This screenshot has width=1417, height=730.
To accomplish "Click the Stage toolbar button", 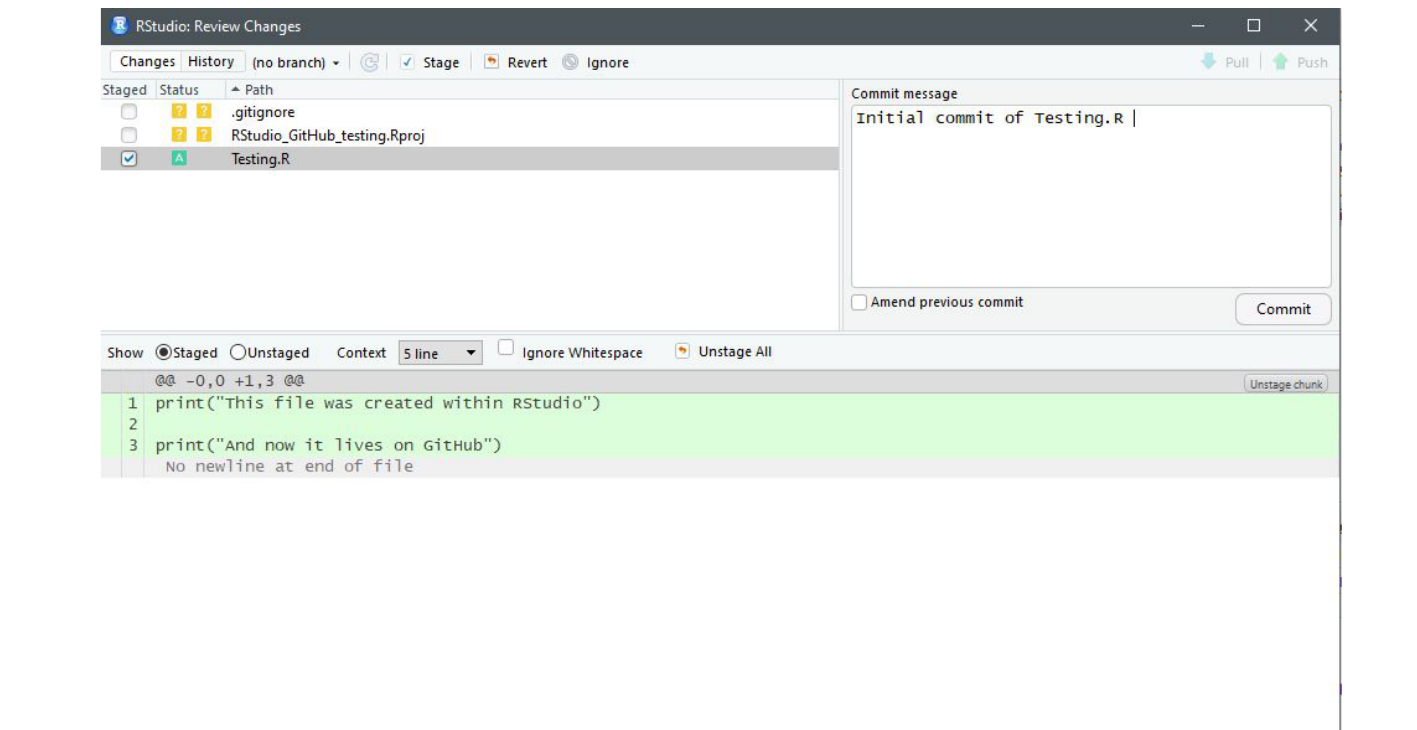I will point(430,62).
